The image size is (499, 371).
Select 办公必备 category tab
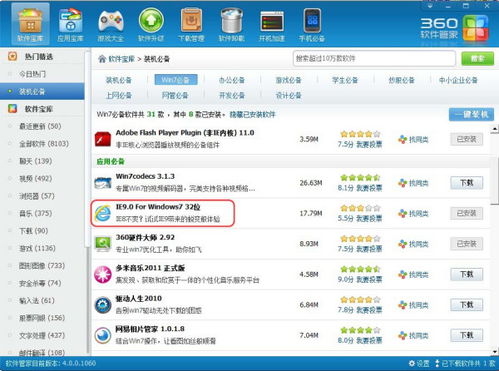232,80
